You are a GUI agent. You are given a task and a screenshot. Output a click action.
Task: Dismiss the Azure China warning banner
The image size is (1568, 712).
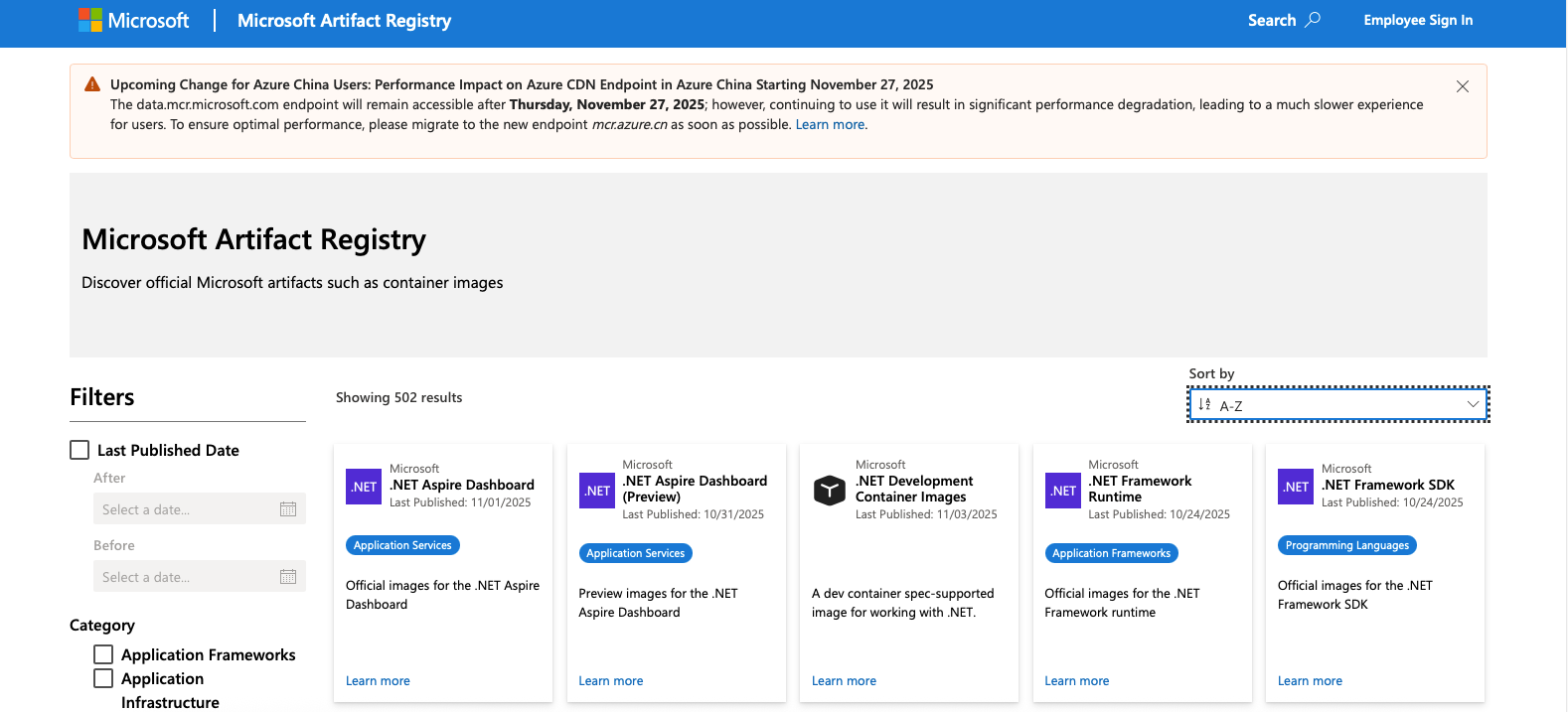pyautogui.click(x=1462, y=86)
